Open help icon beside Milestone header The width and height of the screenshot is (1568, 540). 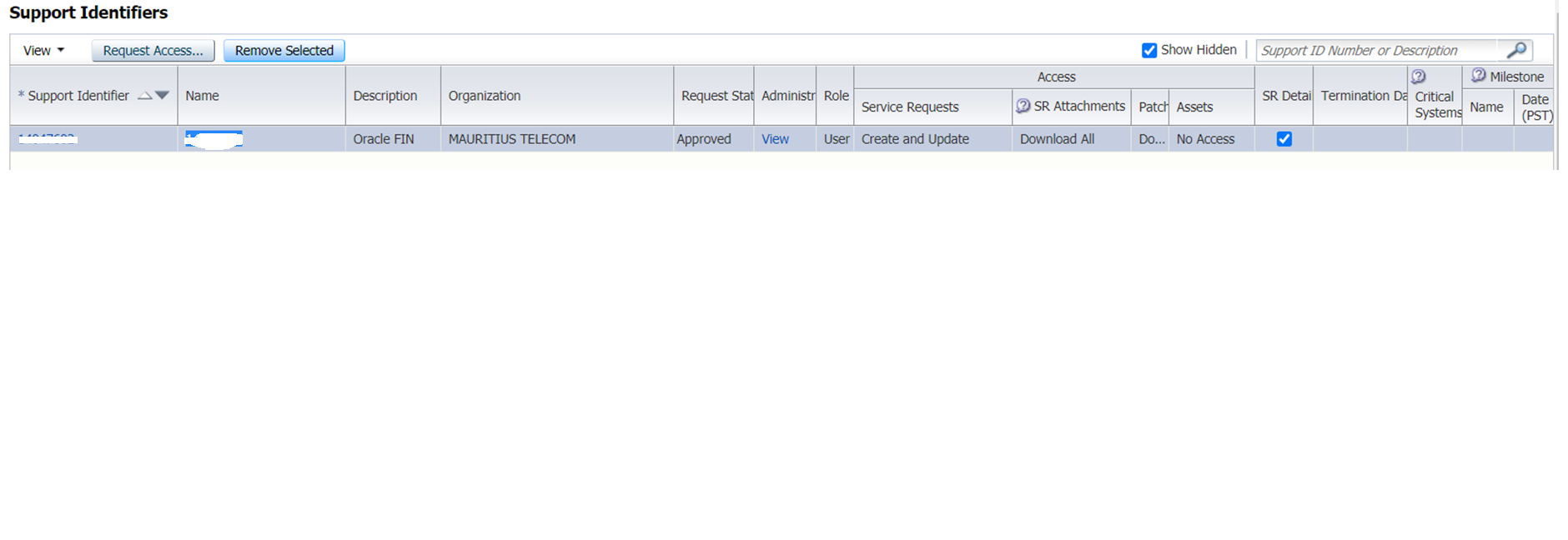1478,76
